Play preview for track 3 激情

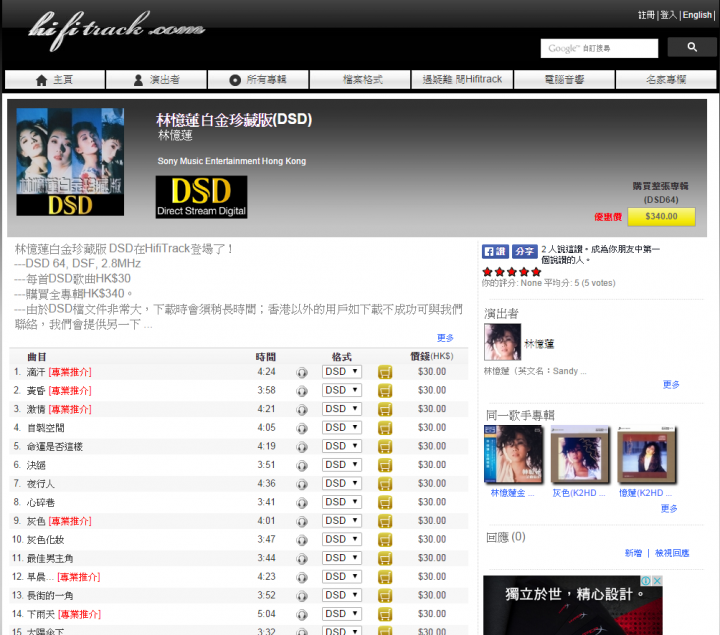click(302, 410)
